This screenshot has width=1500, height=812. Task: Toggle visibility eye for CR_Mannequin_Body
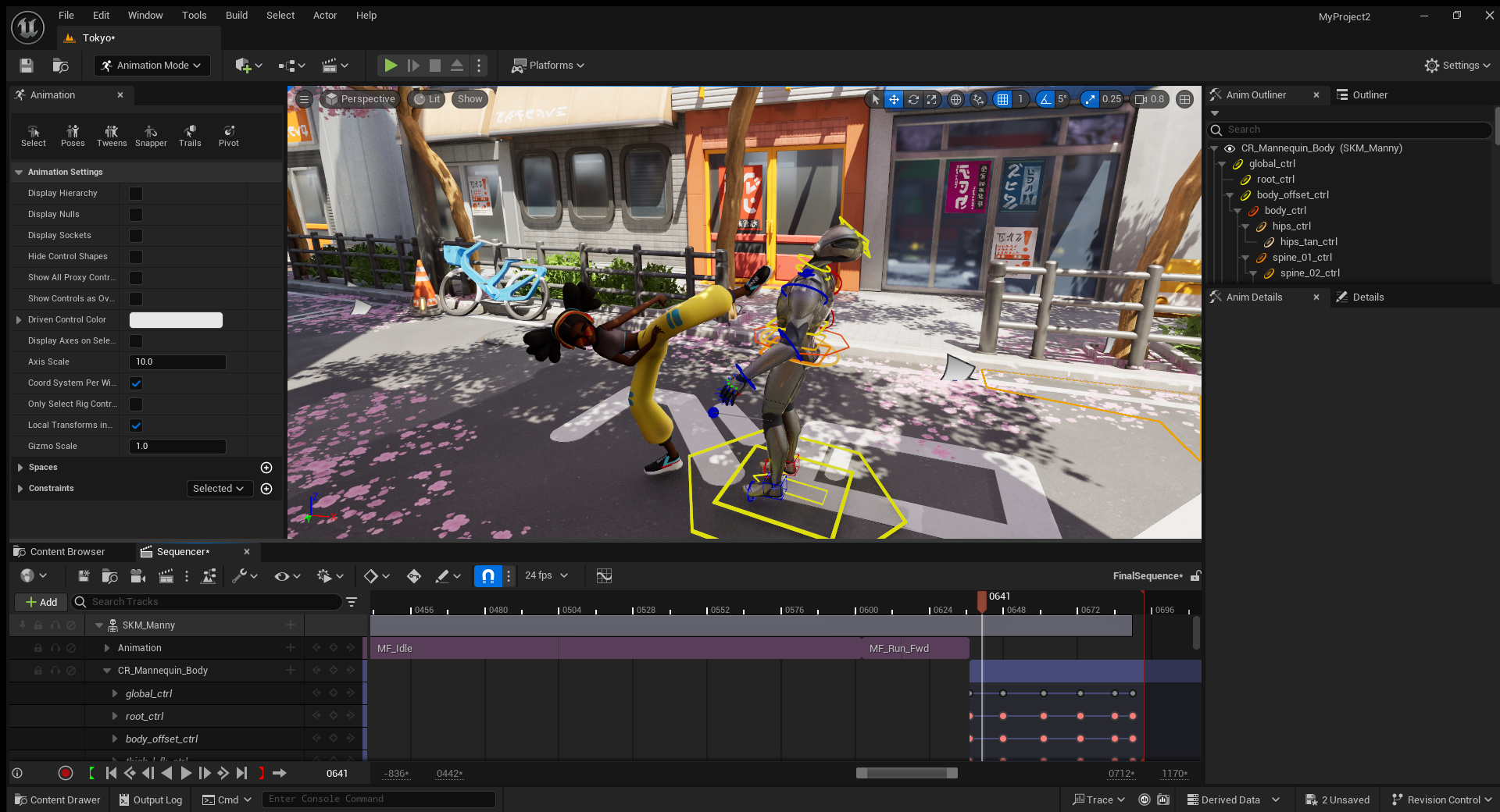tap(1230, 148)
